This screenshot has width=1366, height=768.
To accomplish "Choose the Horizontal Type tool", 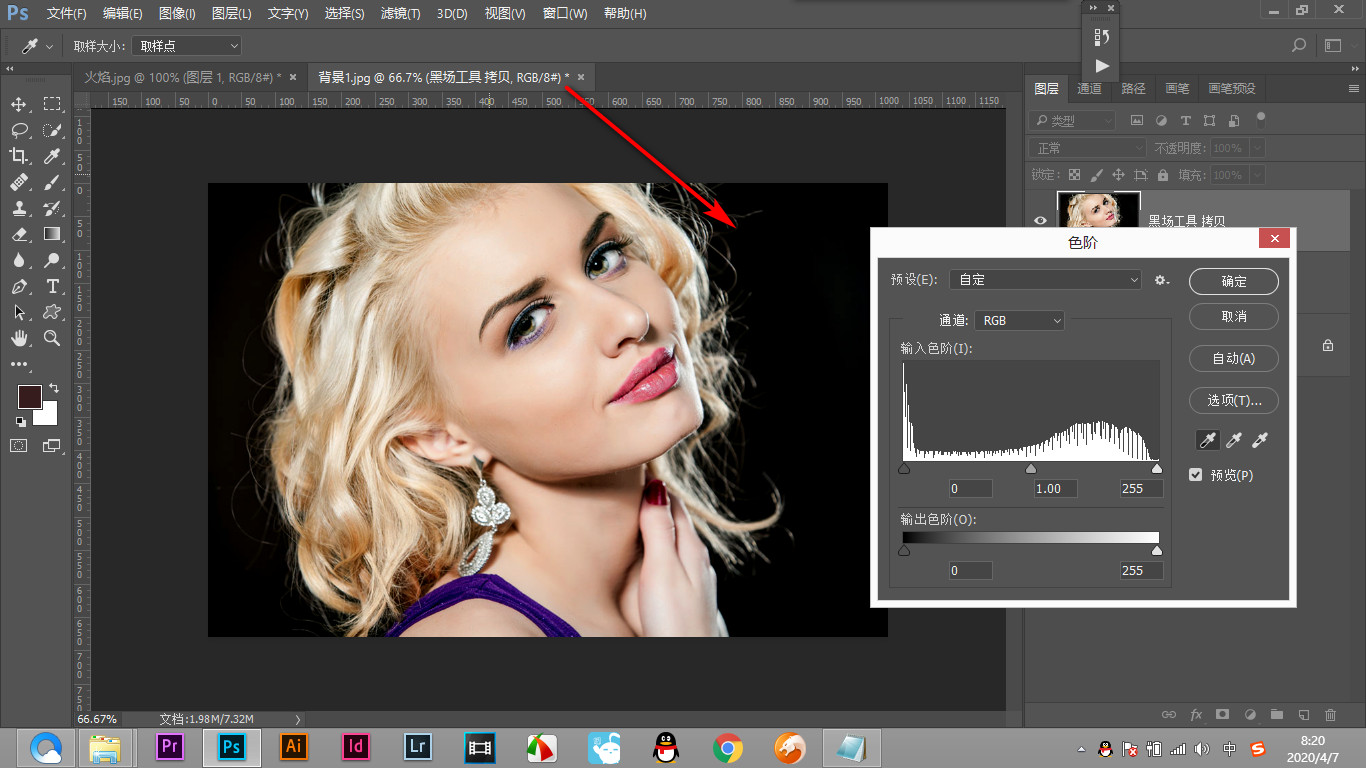I will tap(52, 287).
